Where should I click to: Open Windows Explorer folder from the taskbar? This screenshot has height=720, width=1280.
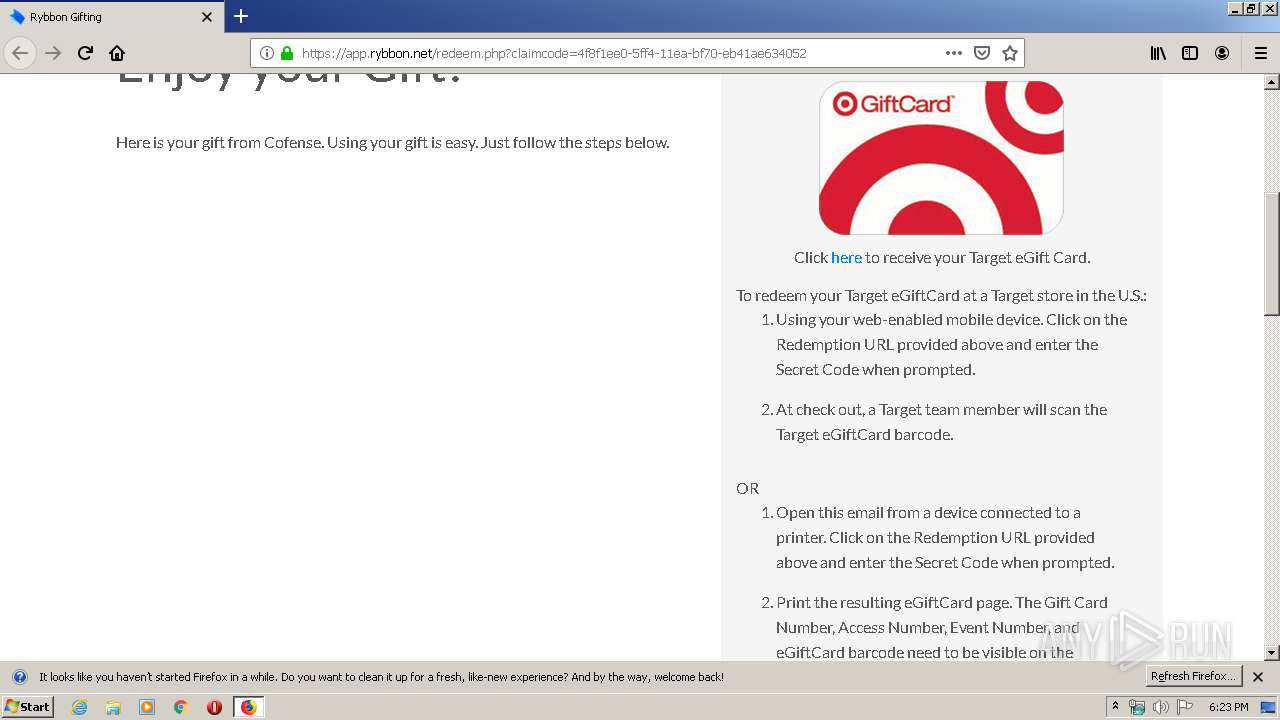pos(113,707)
